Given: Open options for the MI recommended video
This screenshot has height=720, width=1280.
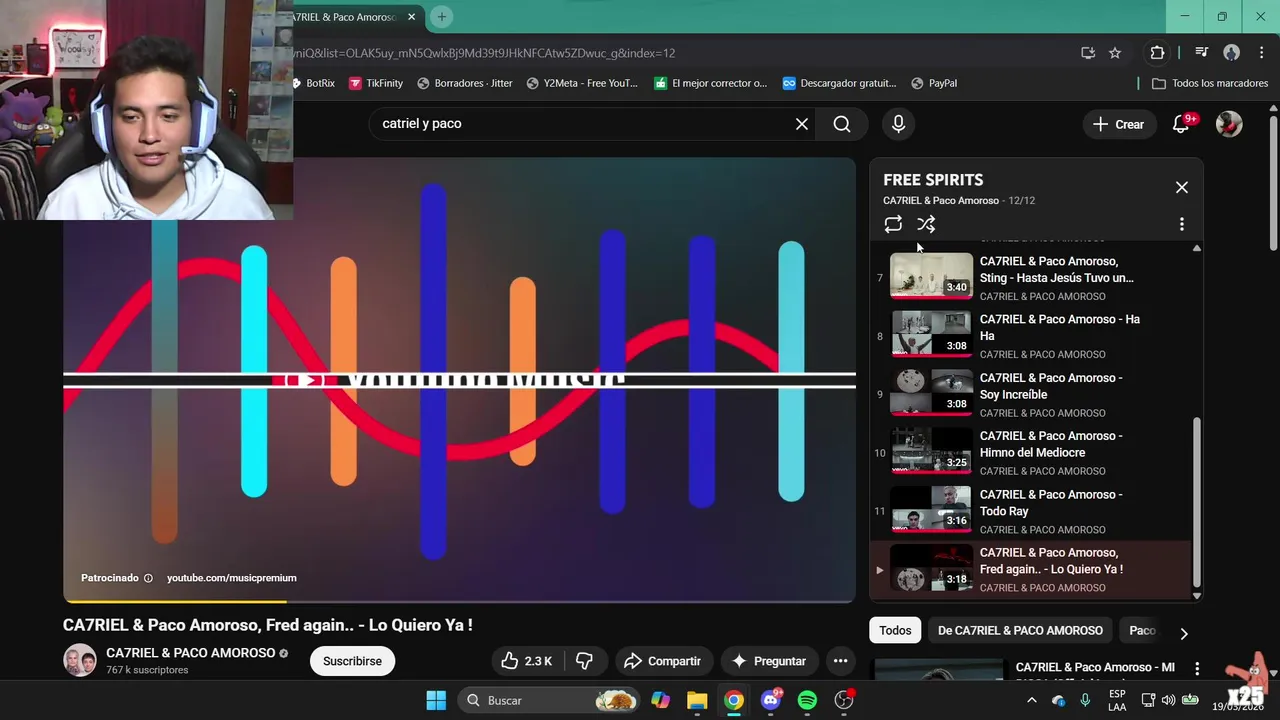Looking at the screenshot, I should coord(1197,668).
